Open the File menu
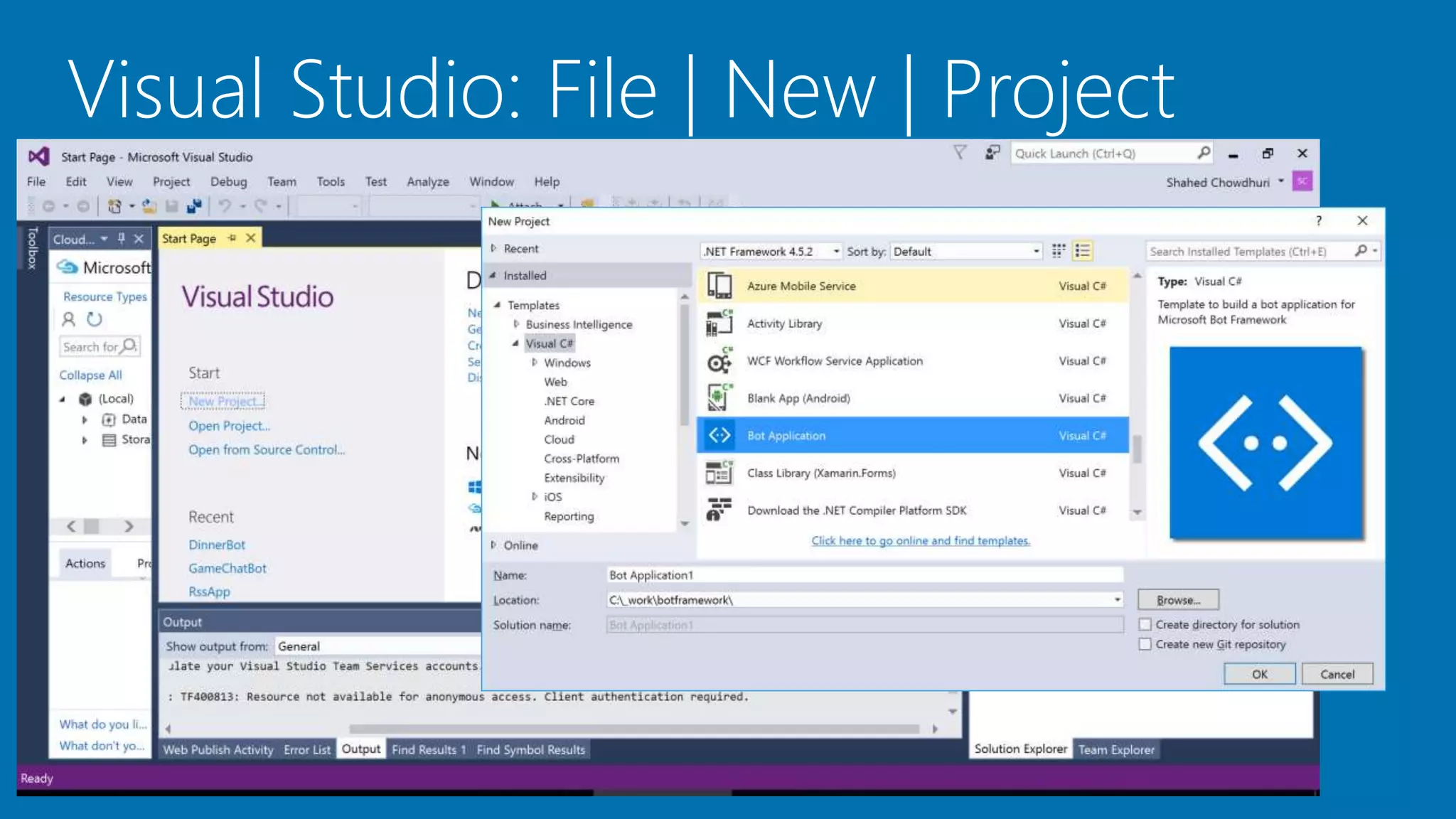The image size is (1456, 819). (x=36, y=181)
